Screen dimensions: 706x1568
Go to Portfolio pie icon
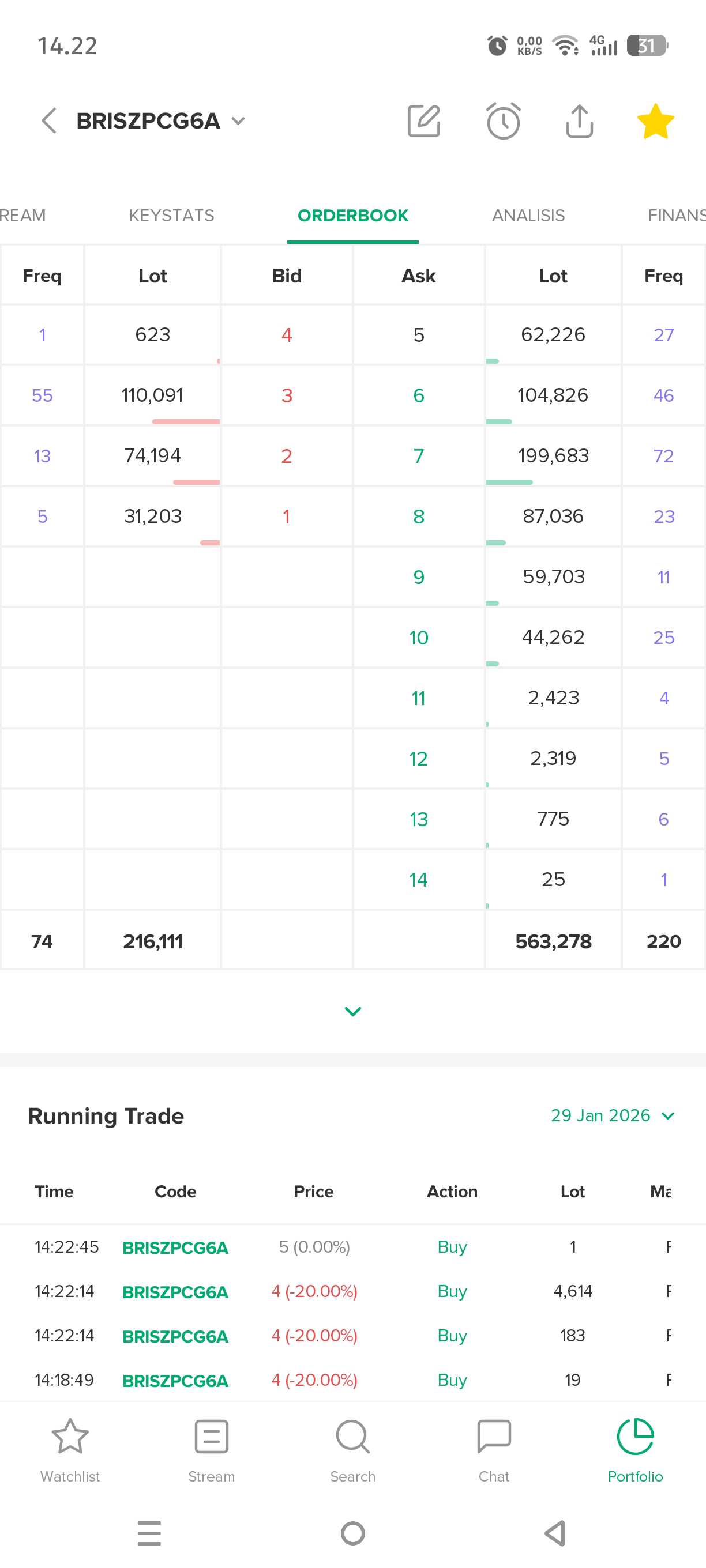point(634,1449)
